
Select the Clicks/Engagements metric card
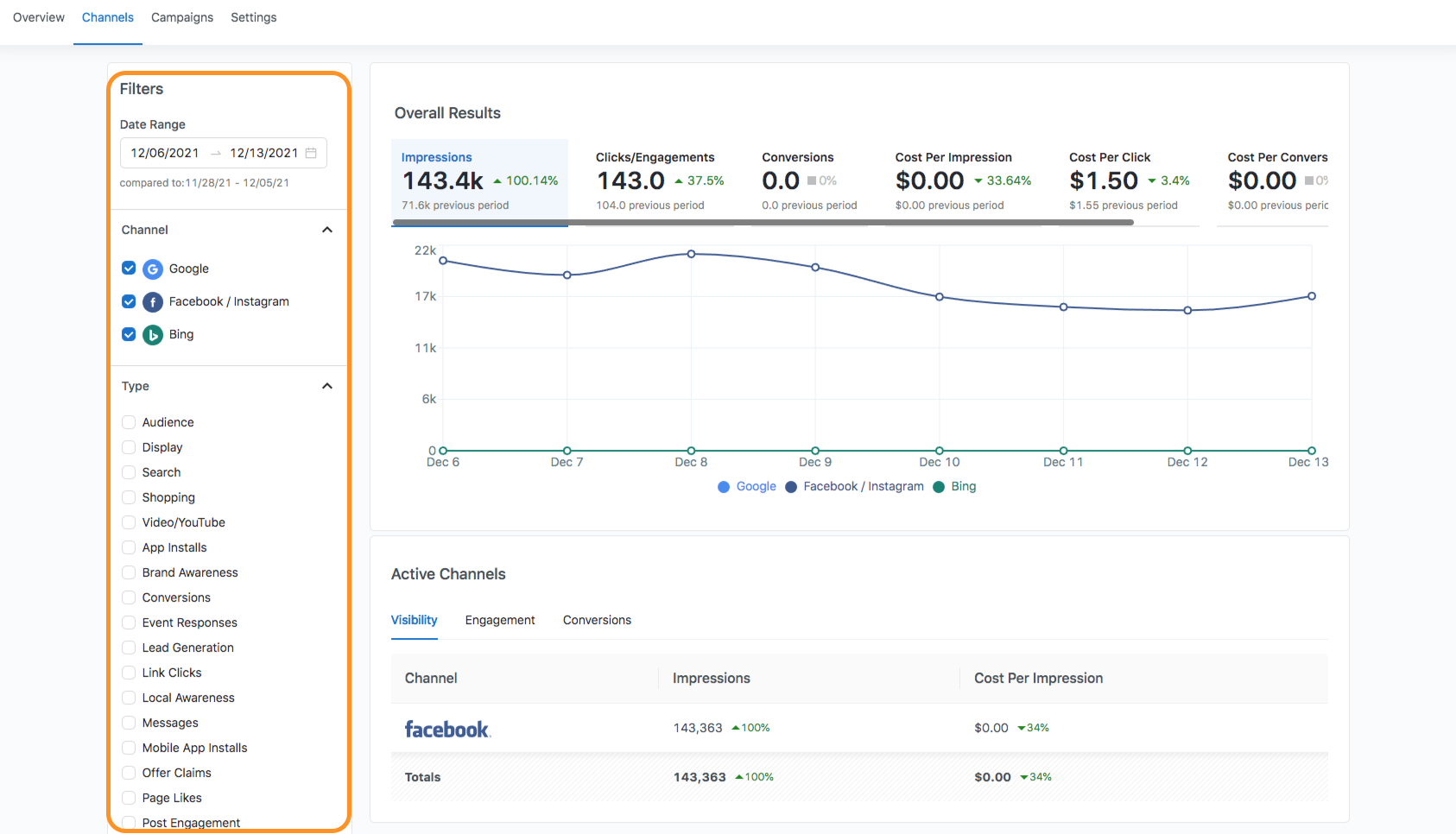pyautogui.click(x=660, y=182)
